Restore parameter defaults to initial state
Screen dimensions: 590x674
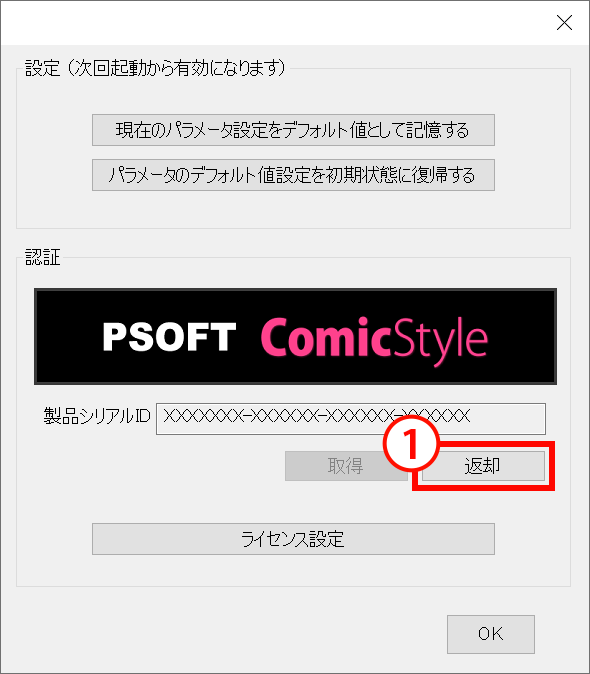[x=293, y=175]
